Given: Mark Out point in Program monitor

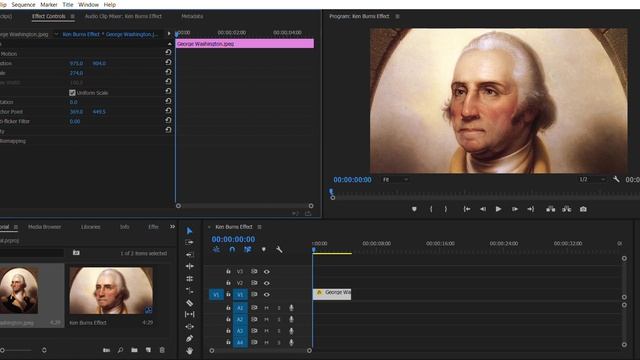Looking at the screenshot, I should point(446,209).
